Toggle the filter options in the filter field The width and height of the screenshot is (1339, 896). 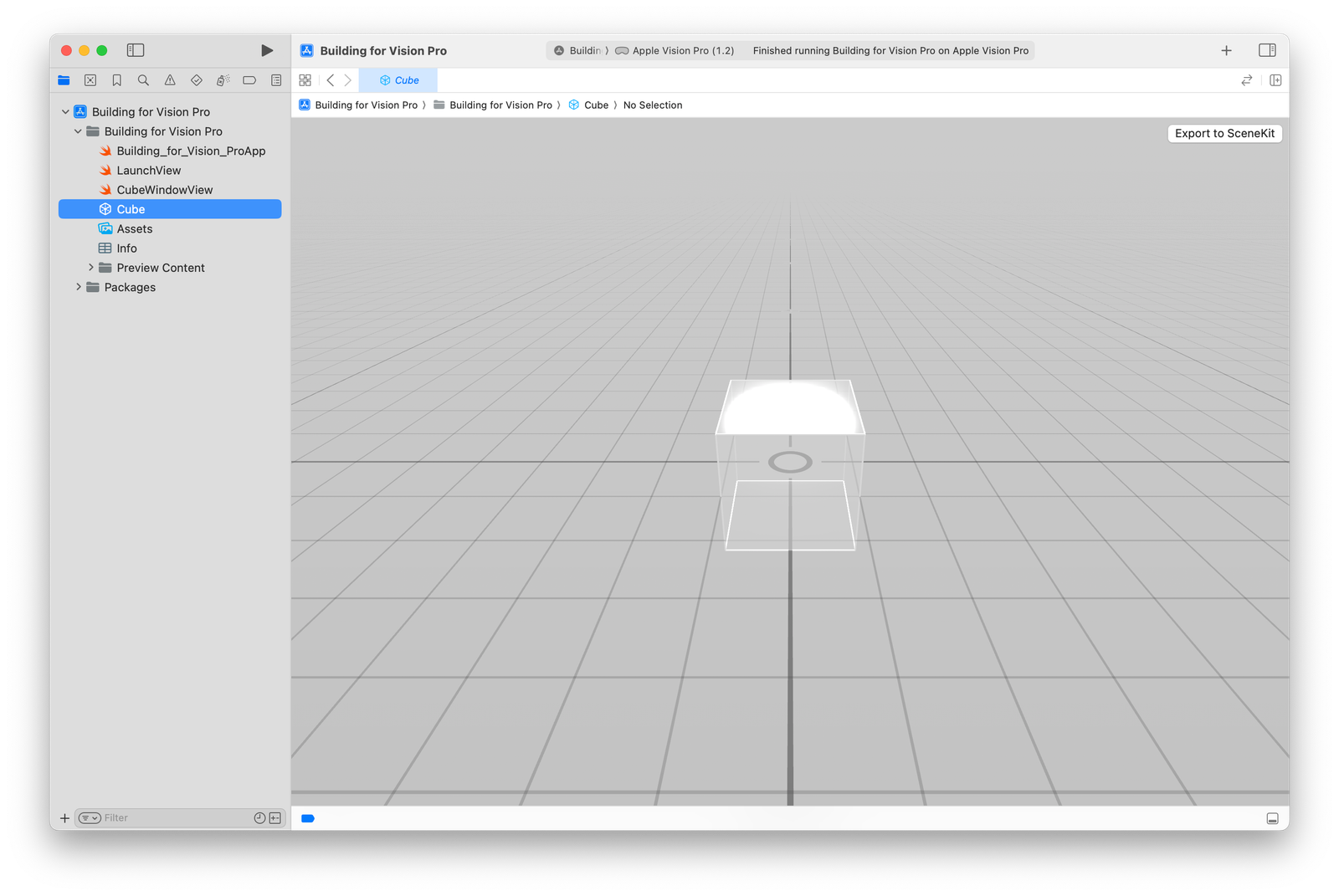click(90, 817)
